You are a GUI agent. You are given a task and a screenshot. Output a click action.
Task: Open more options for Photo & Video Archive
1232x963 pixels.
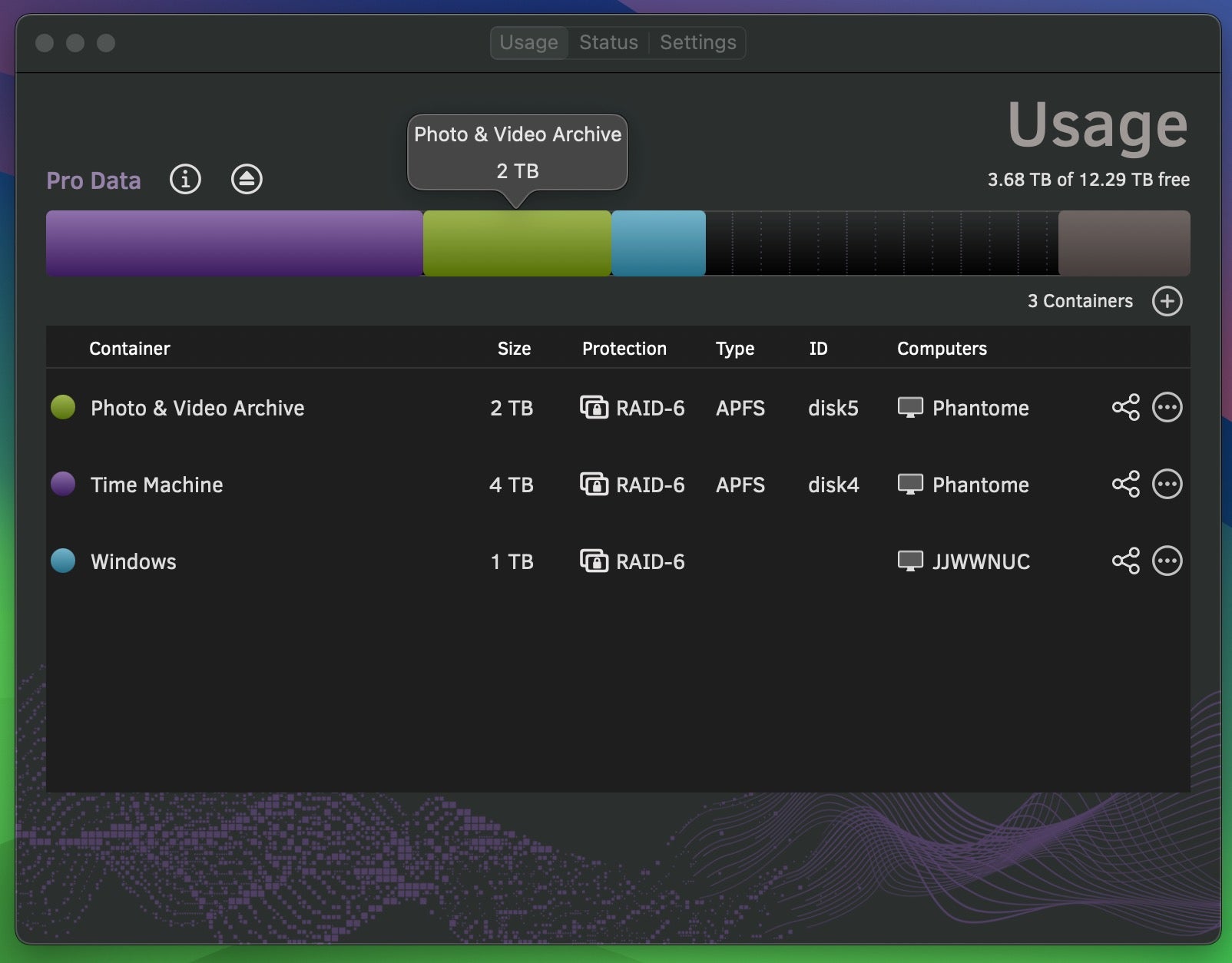(x=1167, y=407)
